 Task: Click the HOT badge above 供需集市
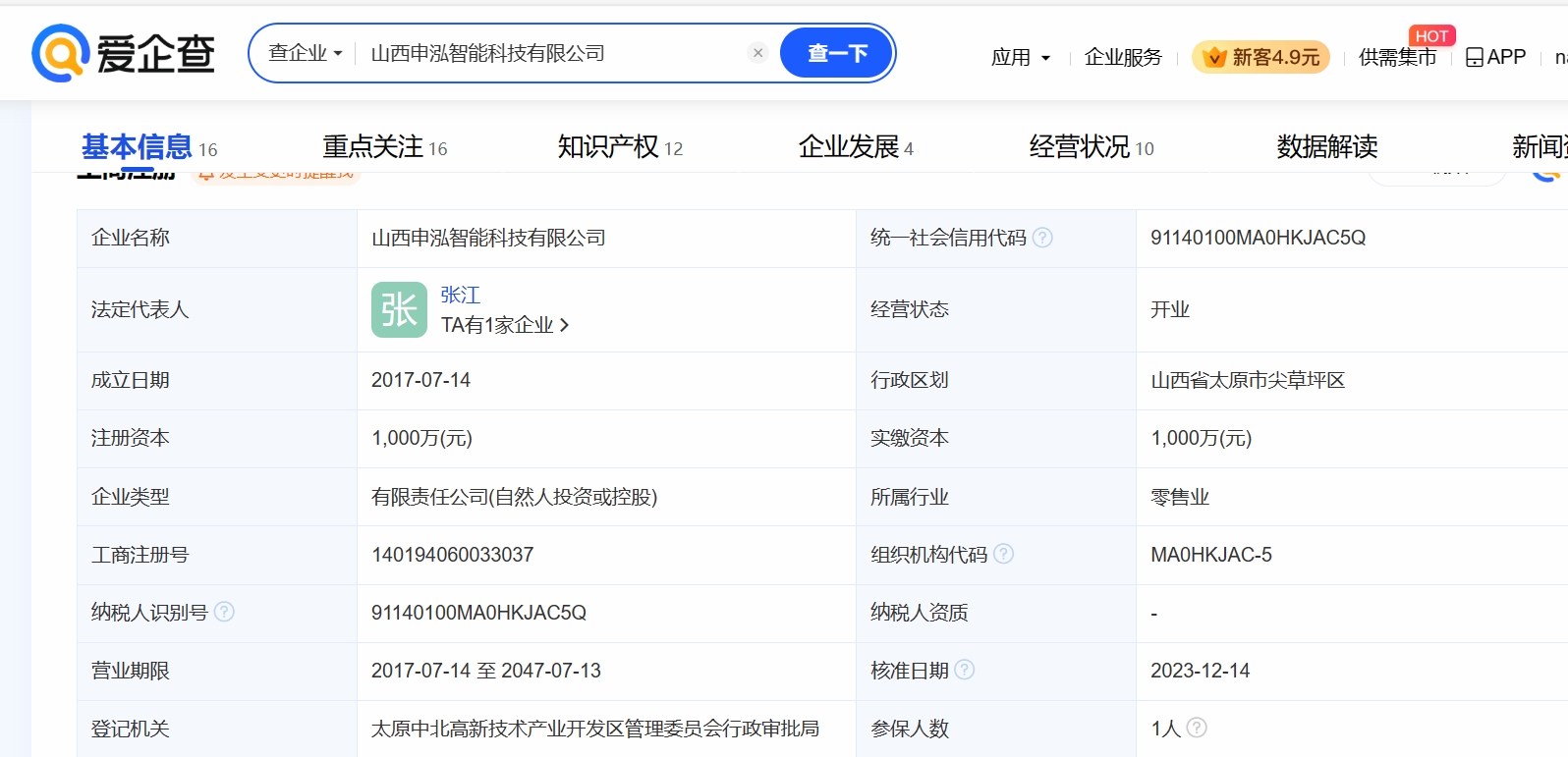point(1431,36)
